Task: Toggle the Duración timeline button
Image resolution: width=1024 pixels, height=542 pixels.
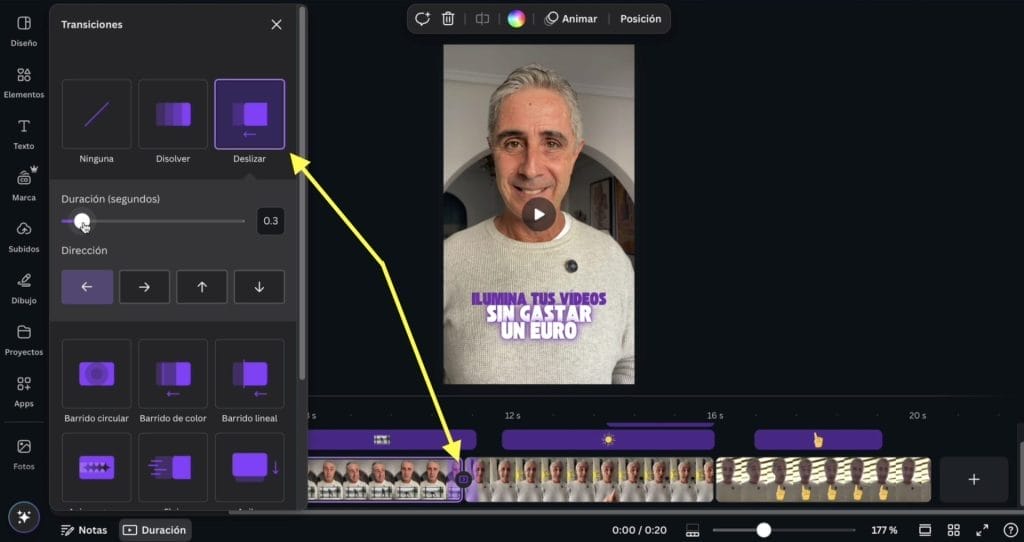Action: point(153,530)
